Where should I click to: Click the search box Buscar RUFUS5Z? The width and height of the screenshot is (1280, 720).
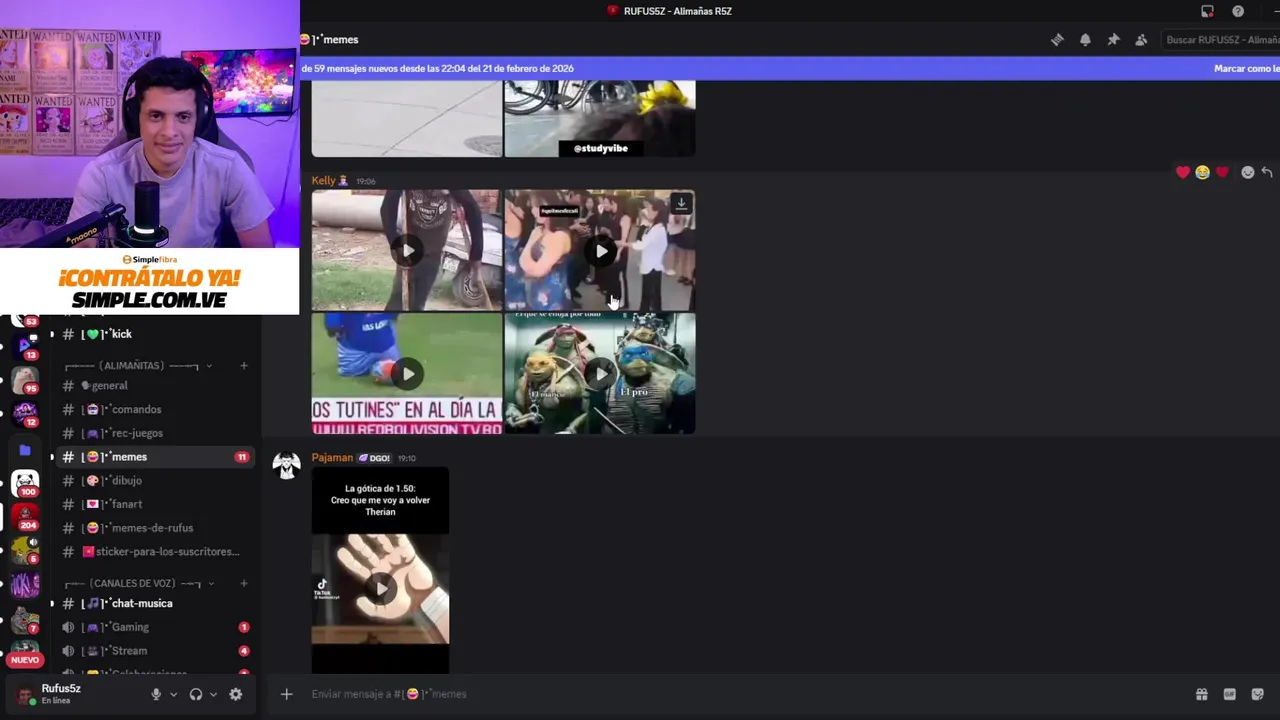pyautogui.click(x=1220, y=40)
